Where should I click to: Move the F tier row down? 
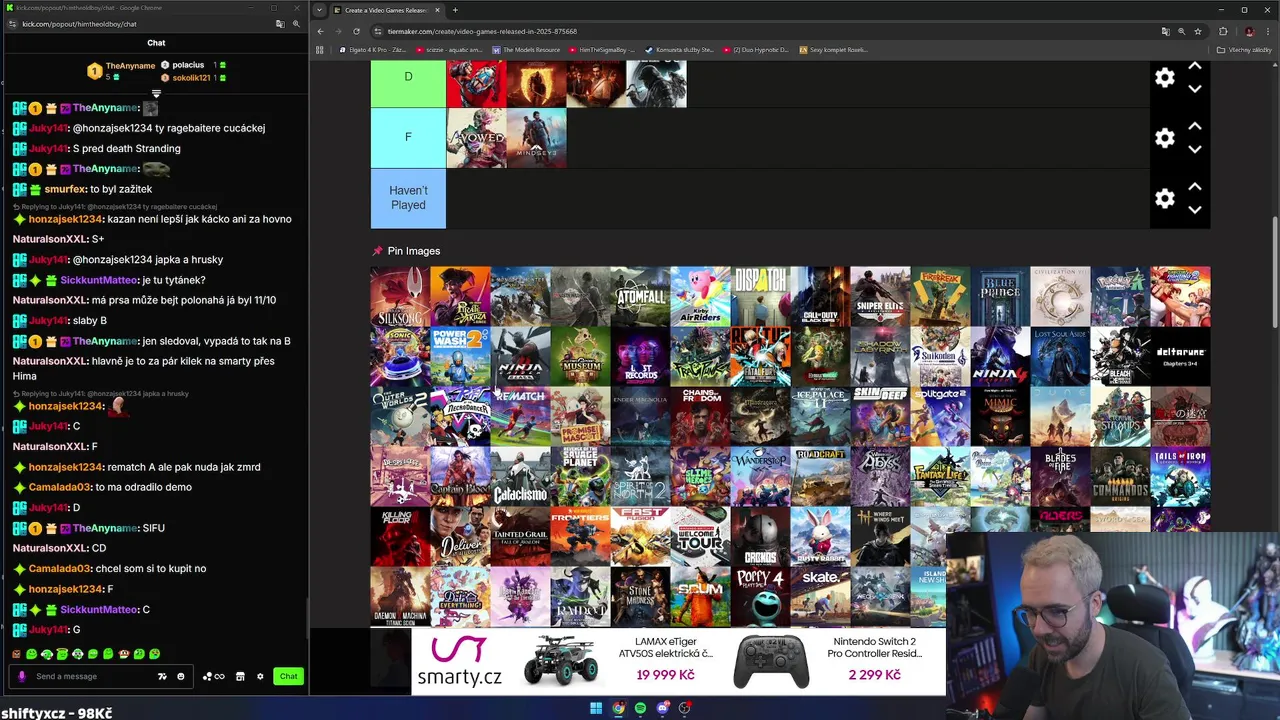point(1194,150)
